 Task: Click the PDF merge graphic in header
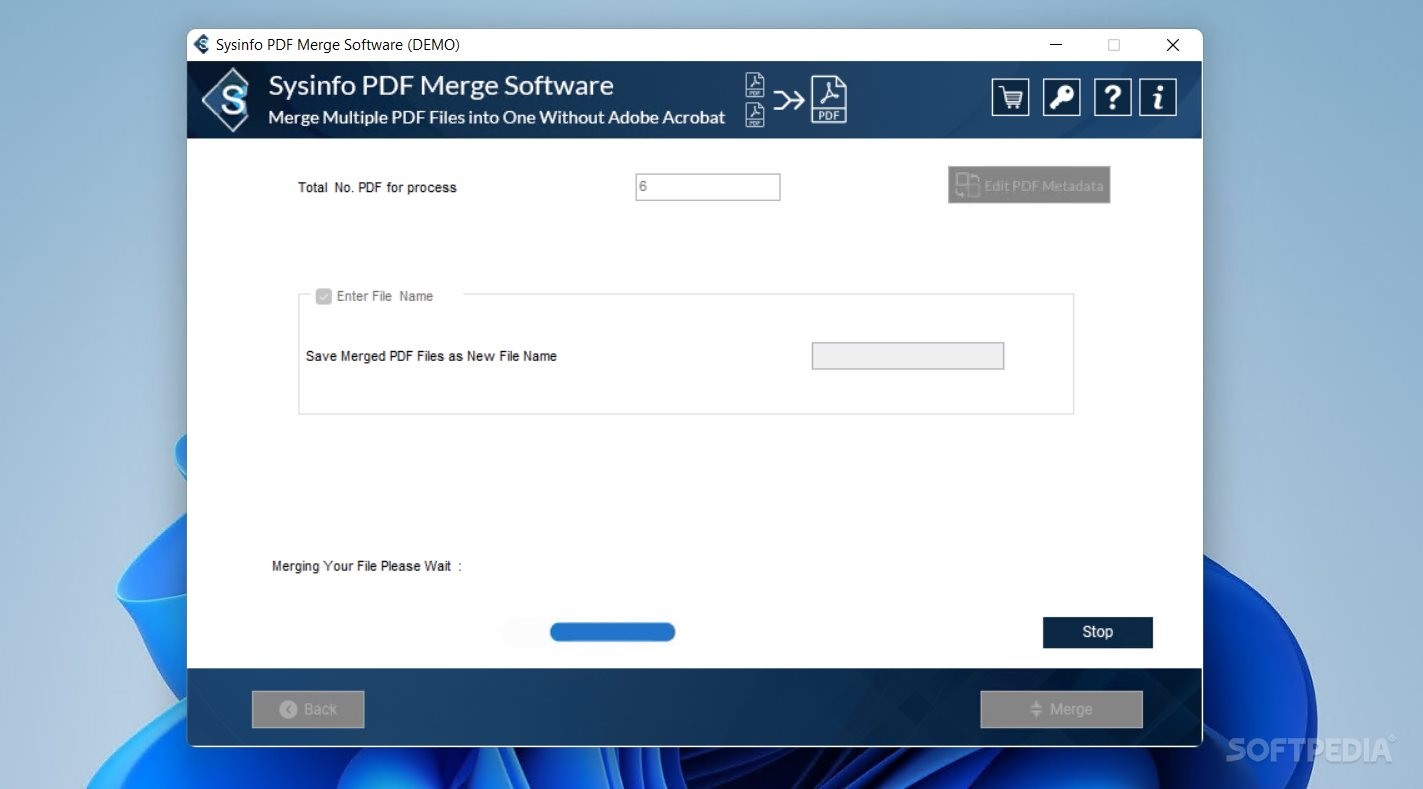[796, 99]
